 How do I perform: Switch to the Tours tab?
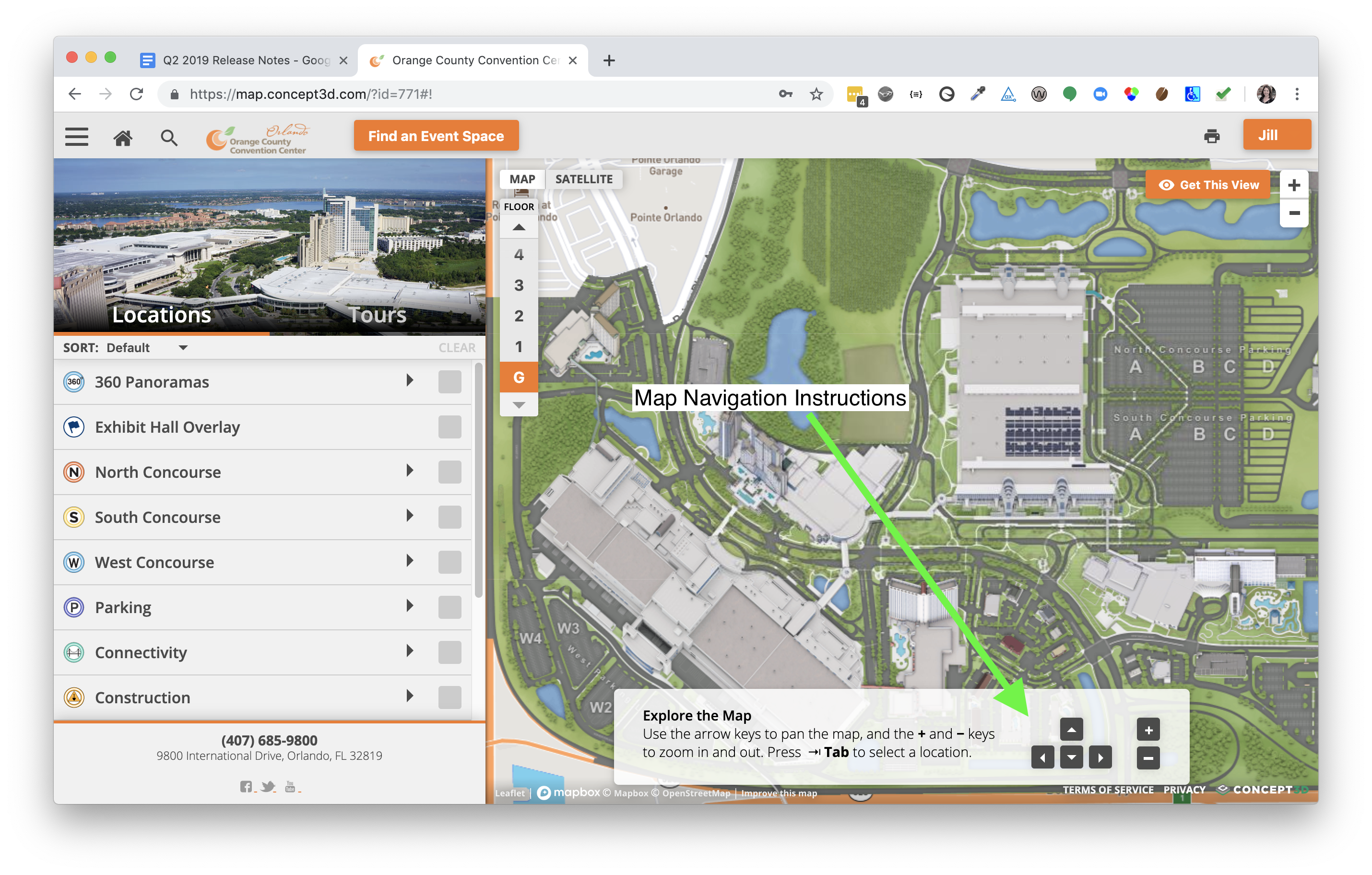coord(377,315)
